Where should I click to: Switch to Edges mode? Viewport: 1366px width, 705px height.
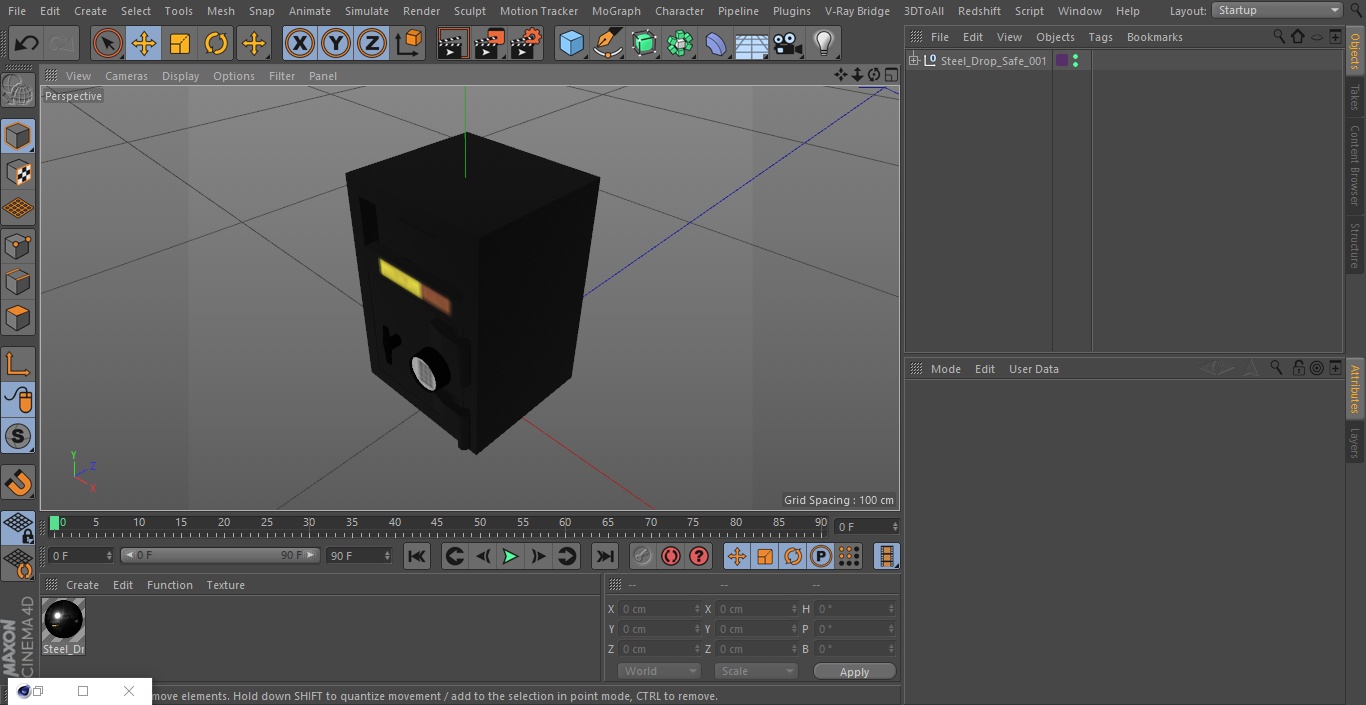(x=18, y=282)
